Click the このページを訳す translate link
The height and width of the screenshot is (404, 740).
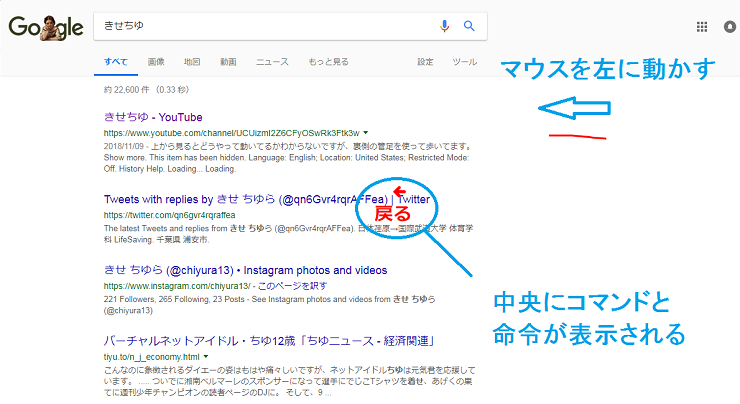(293, 286)
